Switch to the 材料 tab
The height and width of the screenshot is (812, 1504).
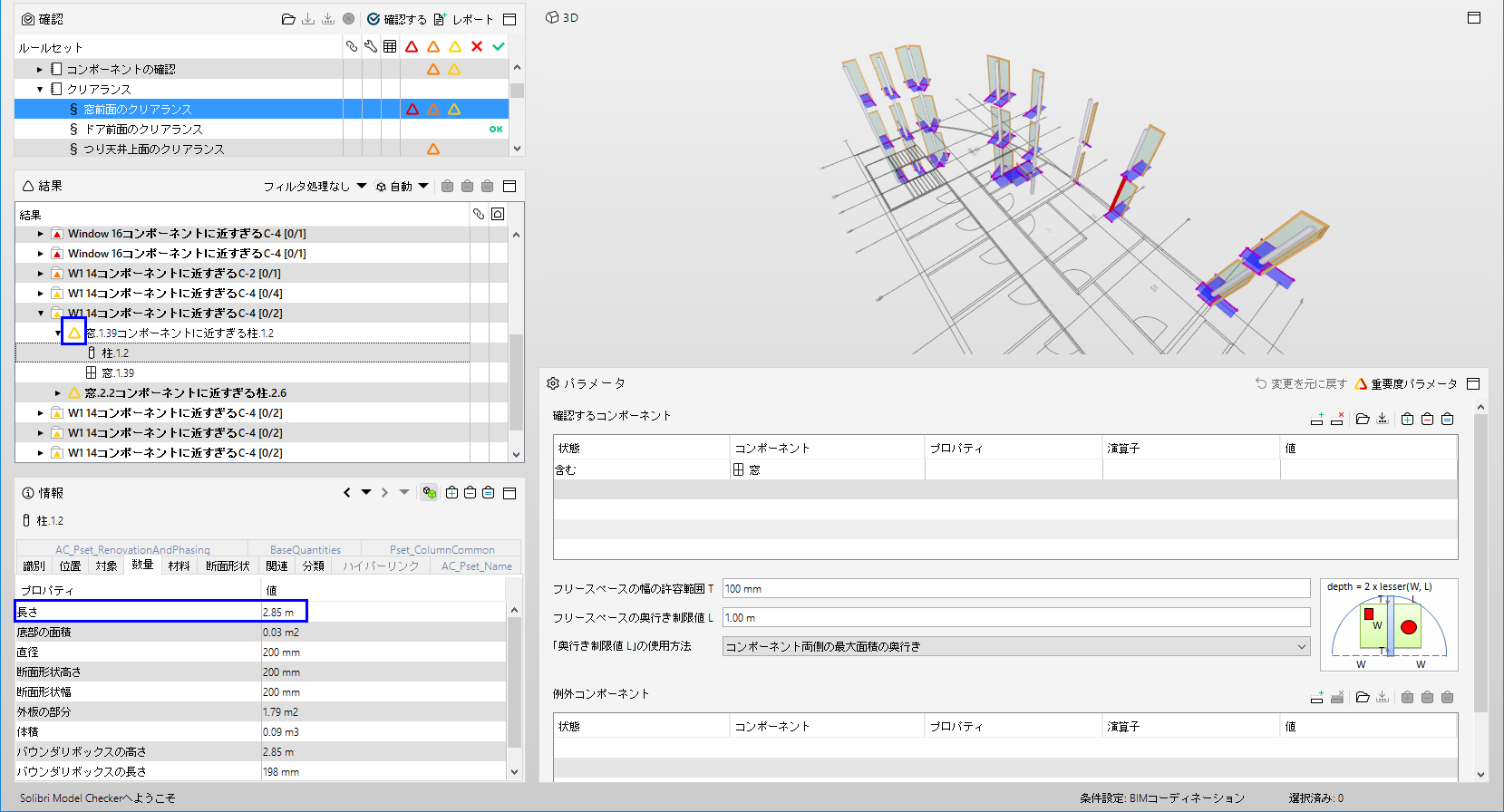[179, 565]
